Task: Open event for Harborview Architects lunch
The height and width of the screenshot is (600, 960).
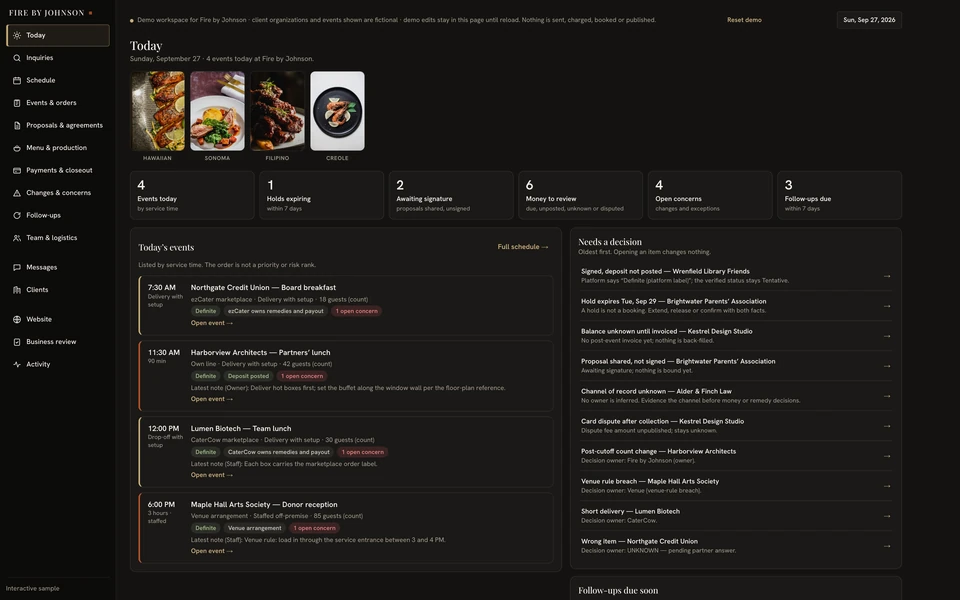Action: [x=212, y=399]
